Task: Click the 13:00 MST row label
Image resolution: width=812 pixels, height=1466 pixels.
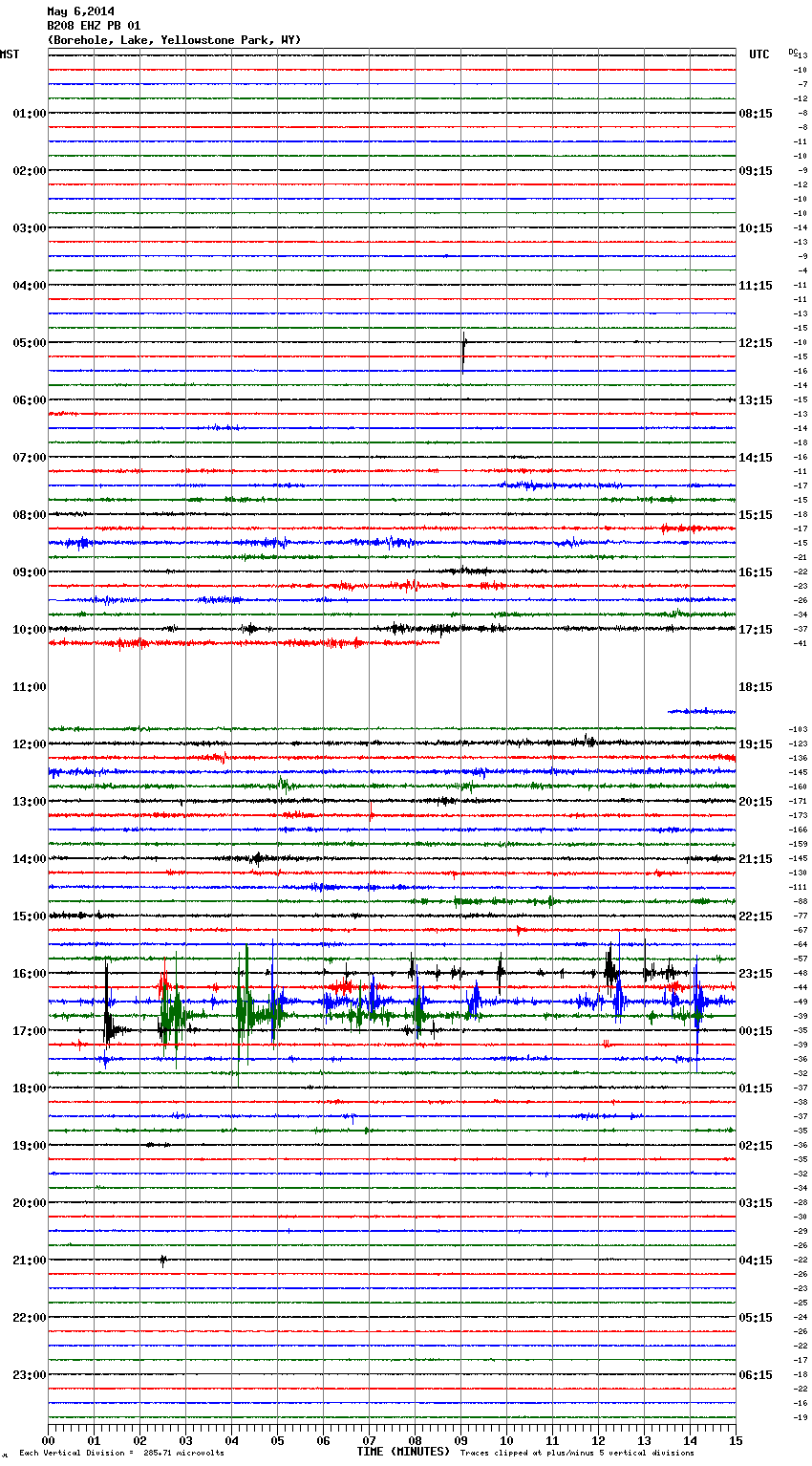Action: 30,802
